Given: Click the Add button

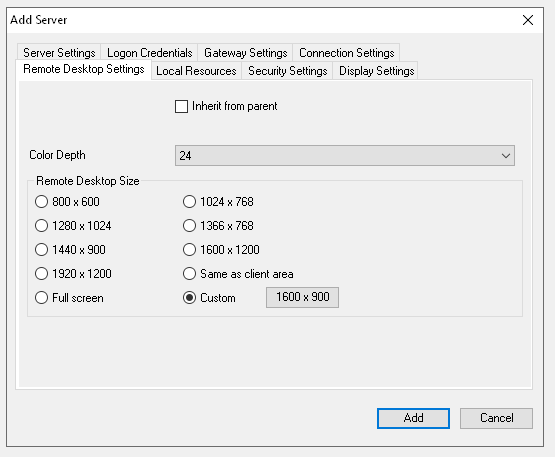Looking at the screenshot, I should tap(413, 418).
